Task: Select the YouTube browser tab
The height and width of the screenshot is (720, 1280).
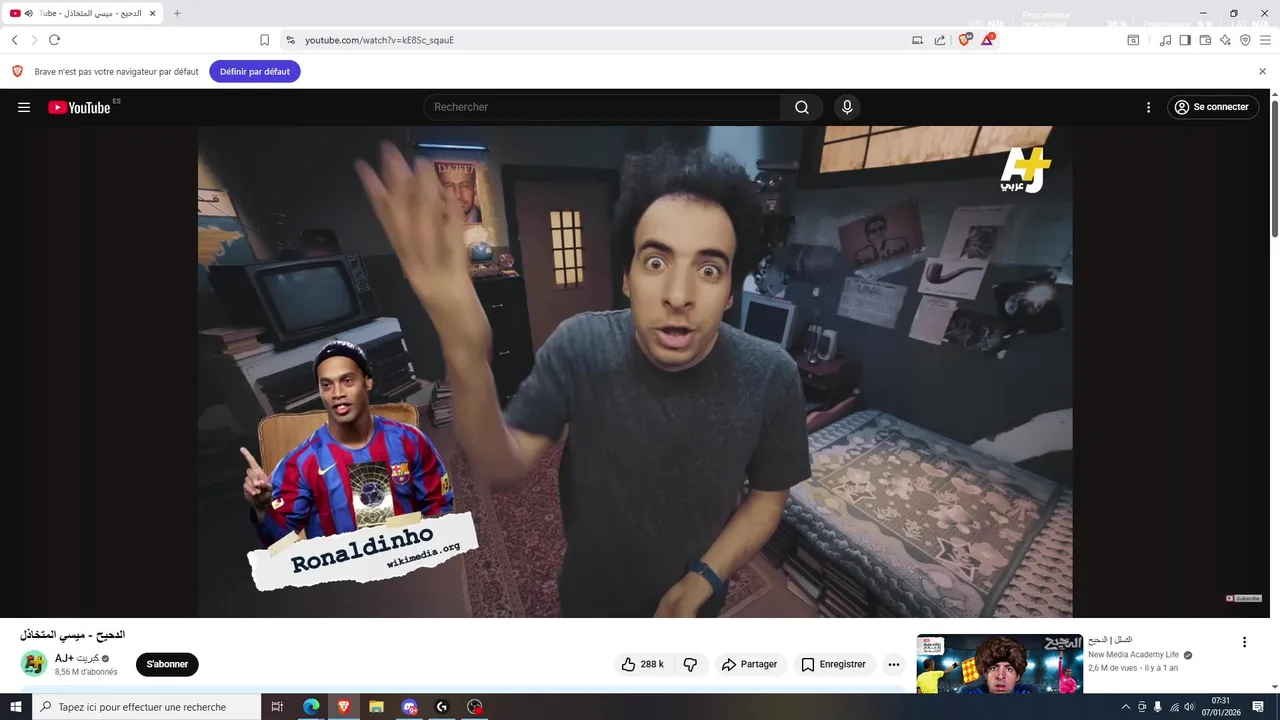Action: 82,14
